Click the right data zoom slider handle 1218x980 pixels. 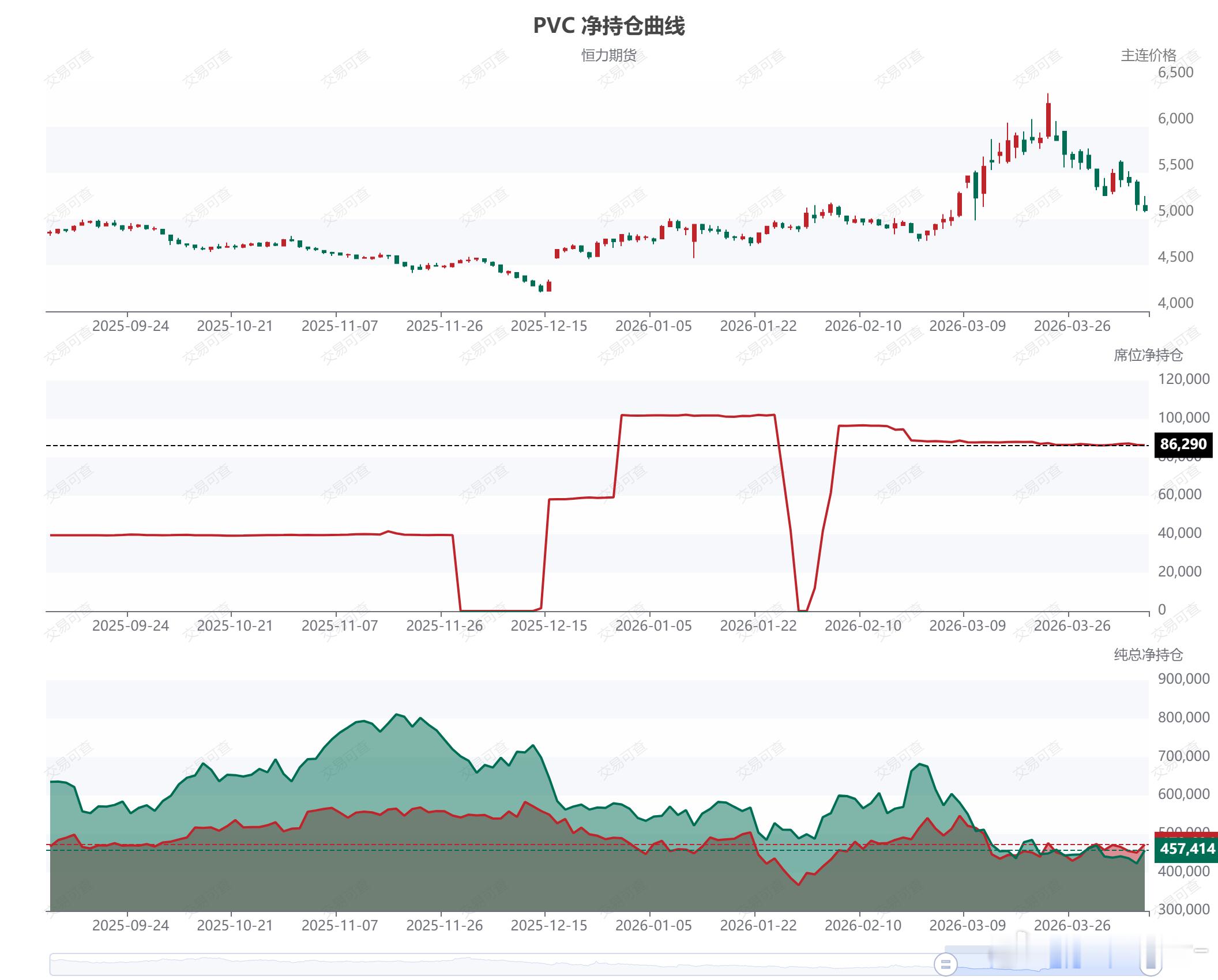[1151, 963]
